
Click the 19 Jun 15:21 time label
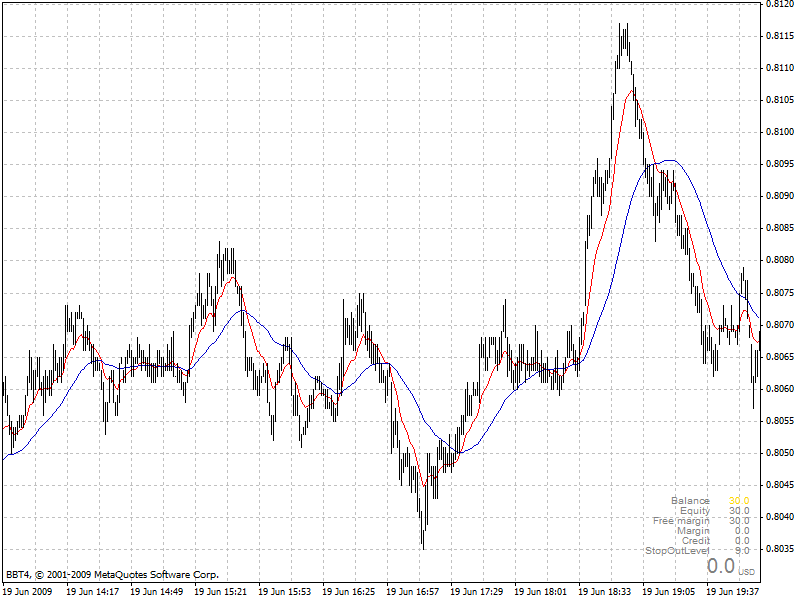[x=221, y=591]
